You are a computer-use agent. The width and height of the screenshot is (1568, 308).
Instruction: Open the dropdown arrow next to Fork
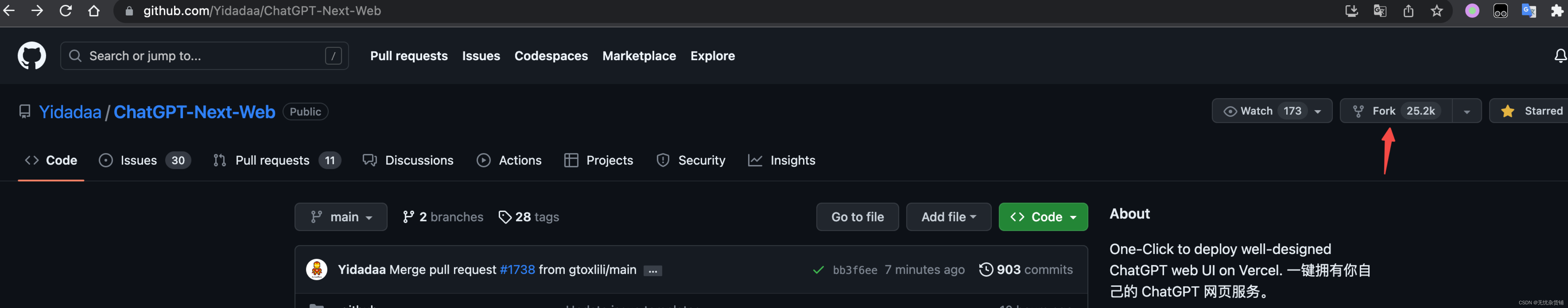1467,111
